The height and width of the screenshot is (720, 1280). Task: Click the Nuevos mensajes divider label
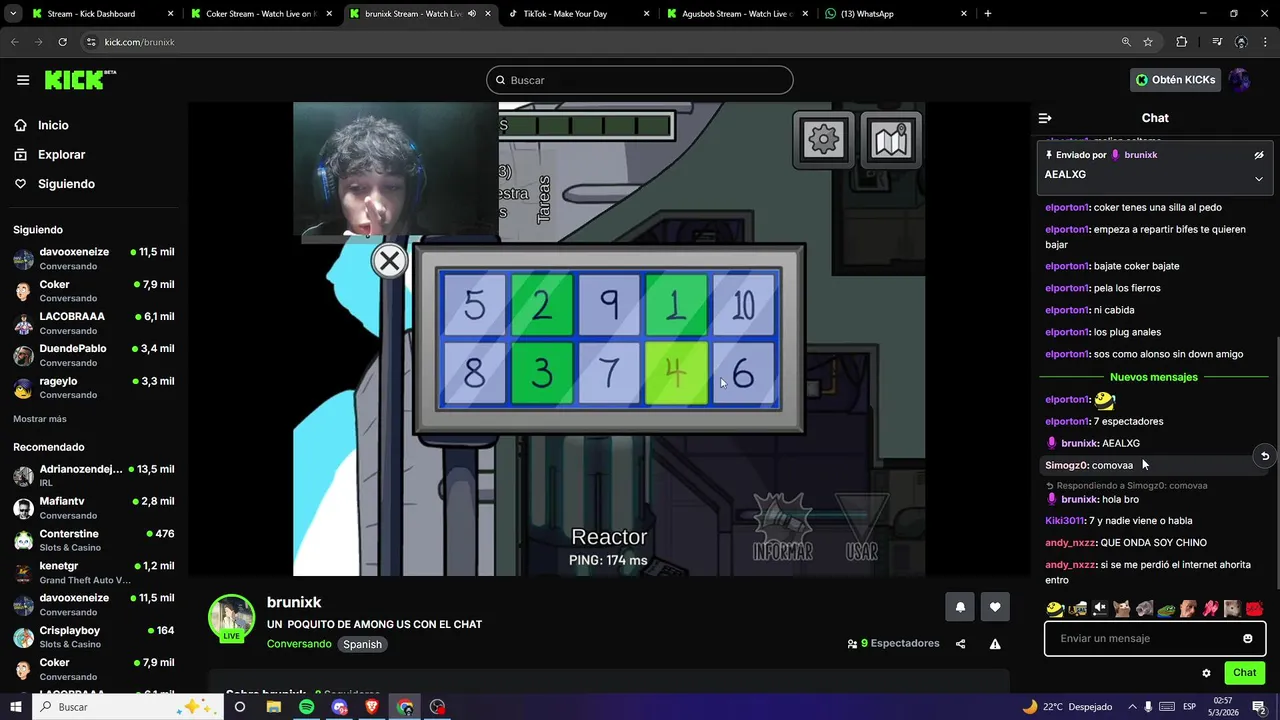1154,377
